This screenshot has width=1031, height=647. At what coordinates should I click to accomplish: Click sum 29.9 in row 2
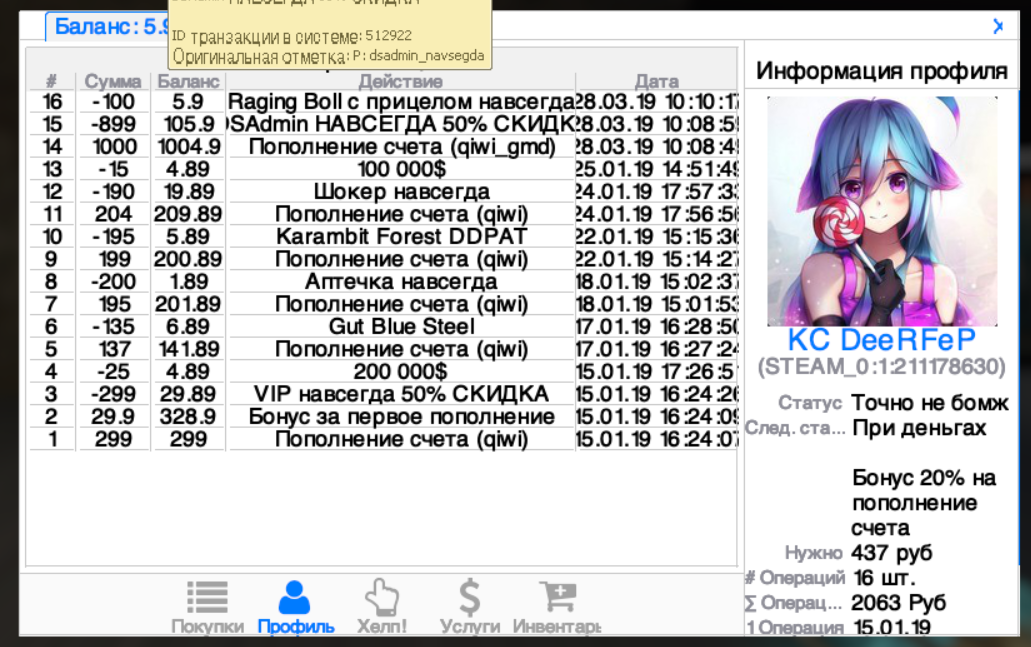113,416
